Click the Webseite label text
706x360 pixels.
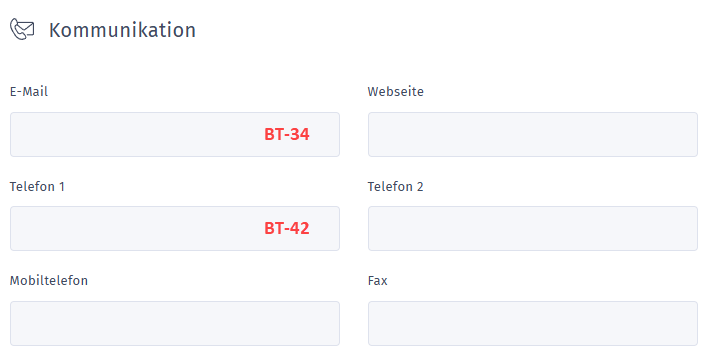(x=395, y=91)
